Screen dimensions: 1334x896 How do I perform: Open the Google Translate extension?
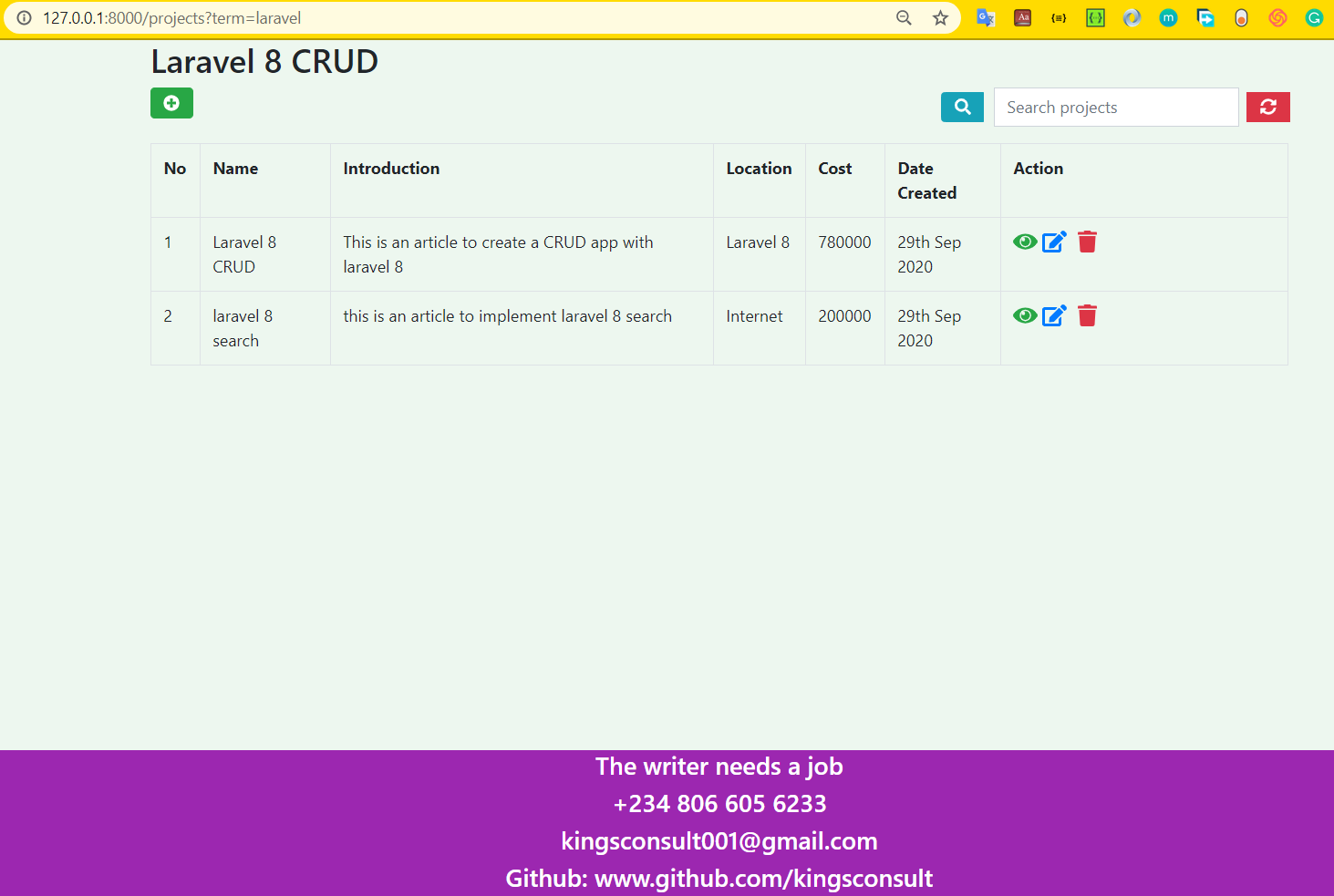point(986,17)
